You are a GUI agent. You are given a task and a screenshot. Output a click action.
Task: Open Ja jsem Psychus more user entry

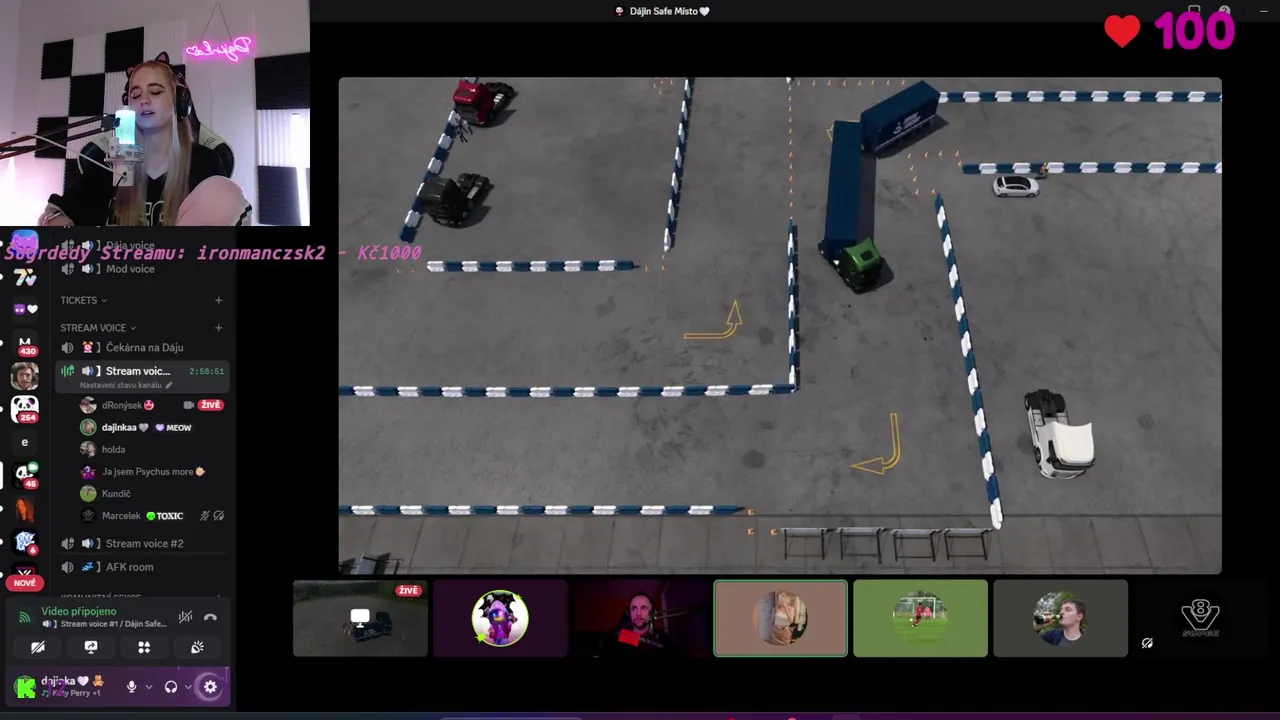[153, 471]
